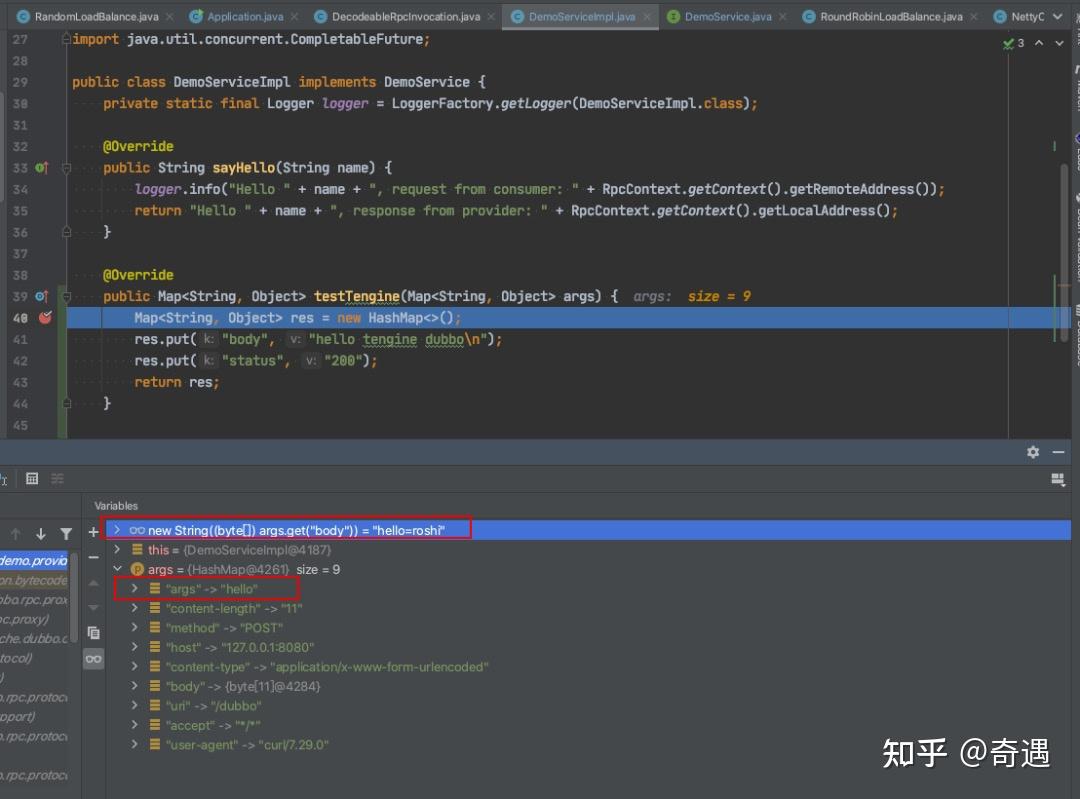The width and height of the screenshot is (1080, 799).
Task: Click the breakpoint marker on line 40
Action: [x=45, y=318]
